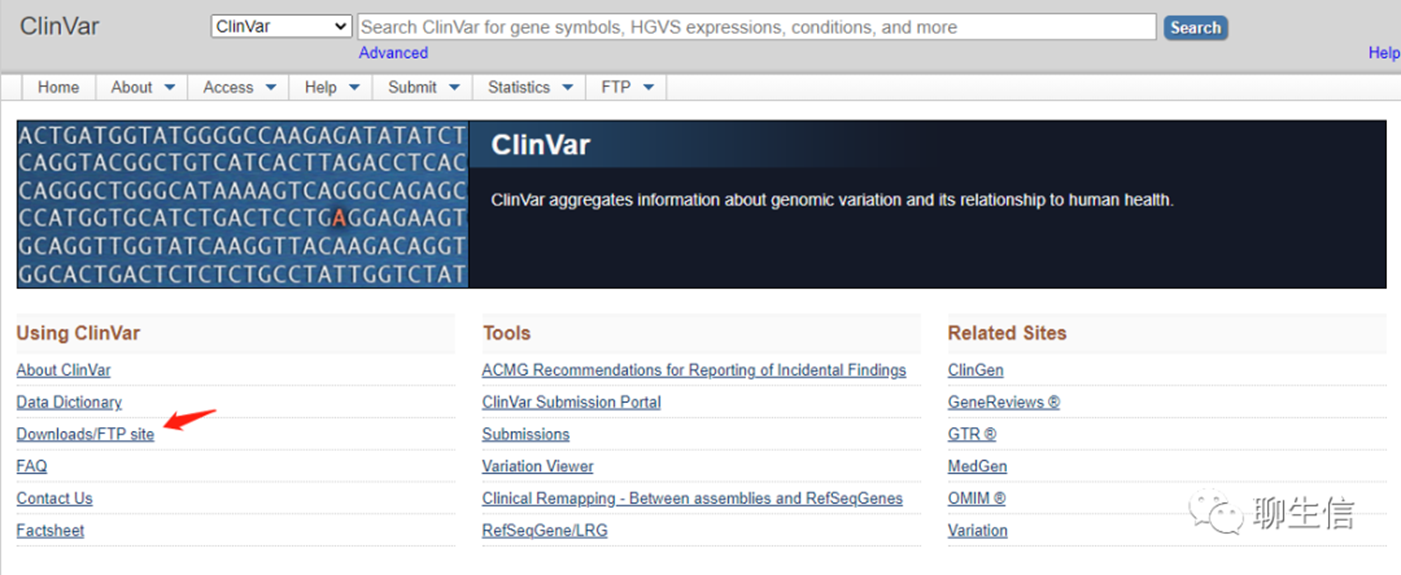1401x575 pixels.
Task: Click the DNA sequence banner image
Action: click(242, 204)
